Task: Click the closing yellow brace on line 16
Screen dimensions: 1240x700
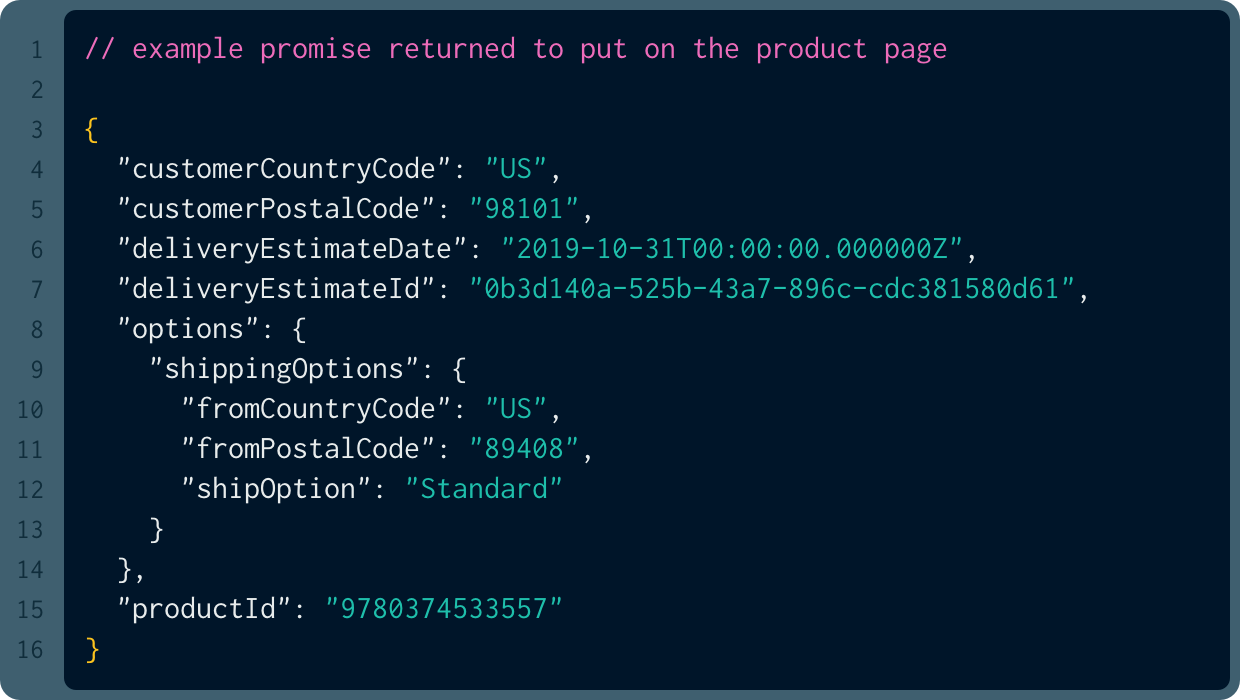Action: click(x=93, y=649)
